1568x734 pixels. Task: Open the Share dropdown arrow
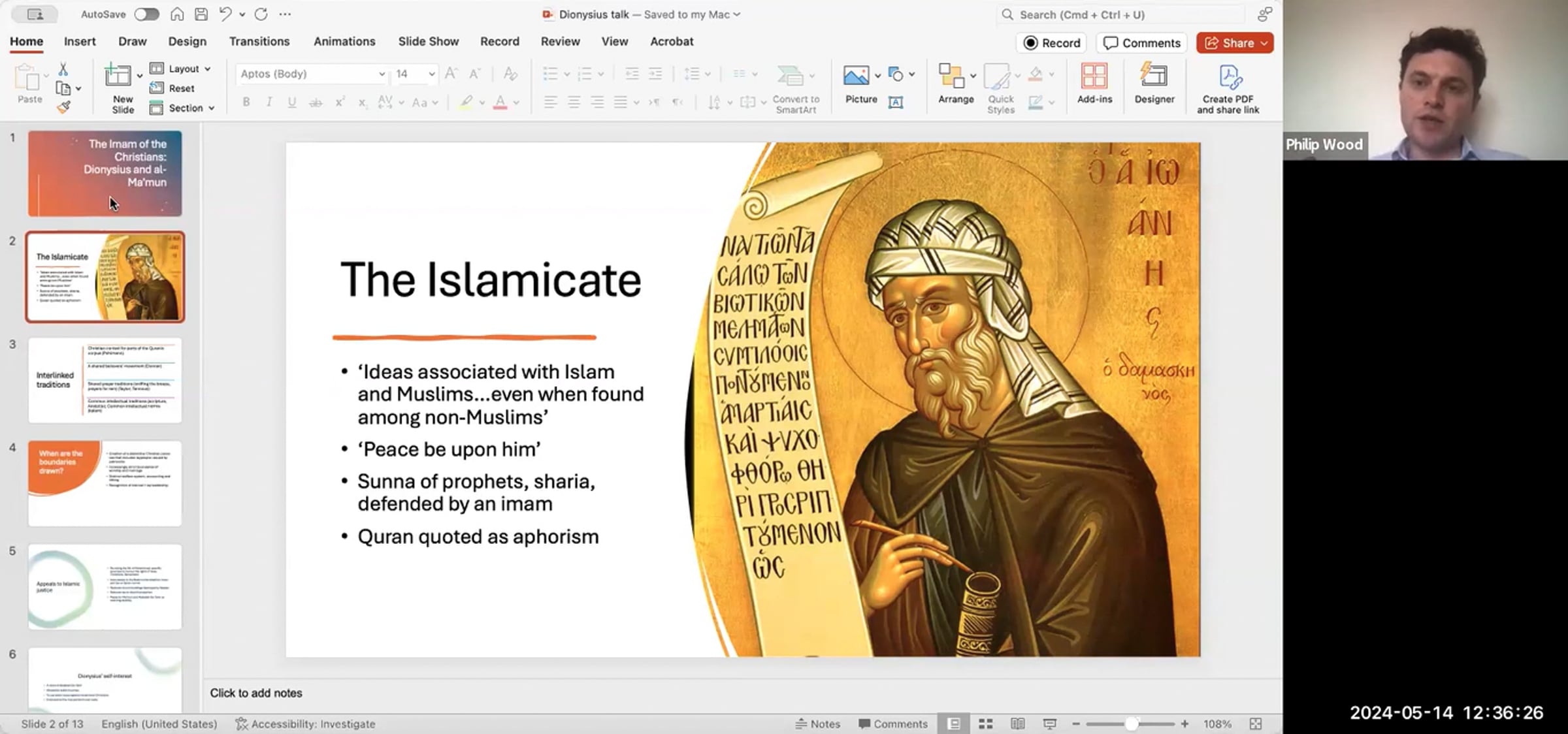[x=1264, y=43]
